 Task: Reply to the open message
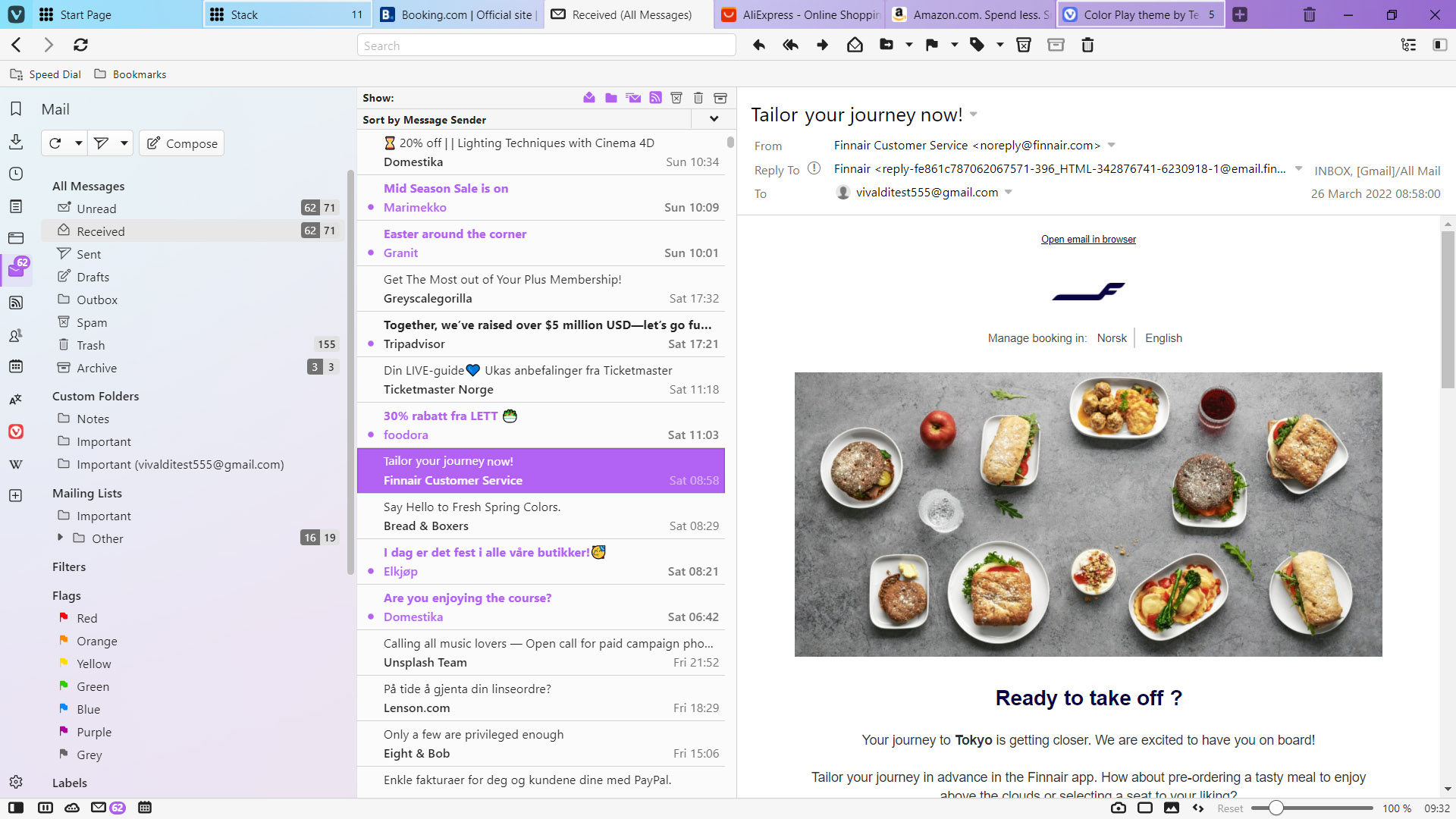(759, 45)
